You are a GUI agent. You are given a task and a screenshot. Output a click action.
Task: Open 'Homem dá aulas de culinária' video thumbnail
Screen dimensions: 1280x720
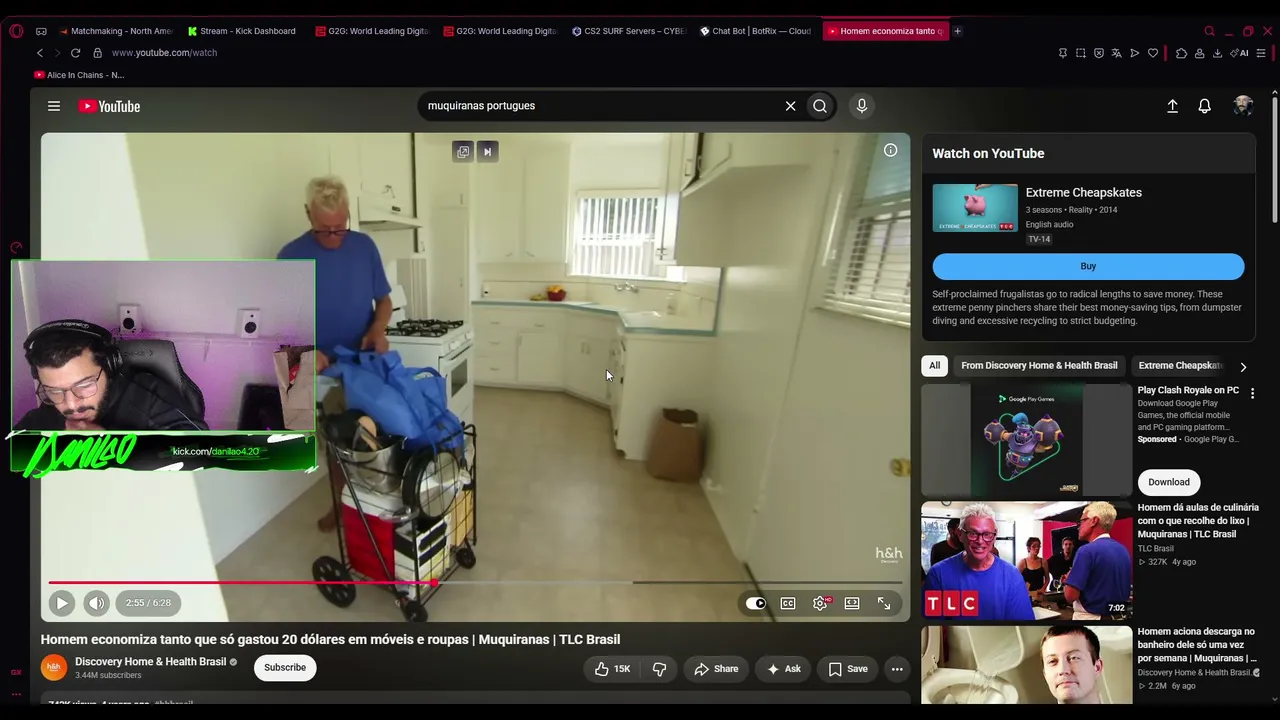1026,561
